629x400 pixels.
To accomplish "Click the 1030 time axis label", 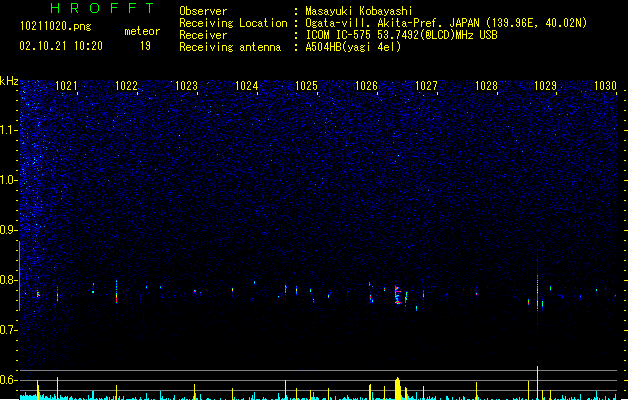I will [605, 86].
